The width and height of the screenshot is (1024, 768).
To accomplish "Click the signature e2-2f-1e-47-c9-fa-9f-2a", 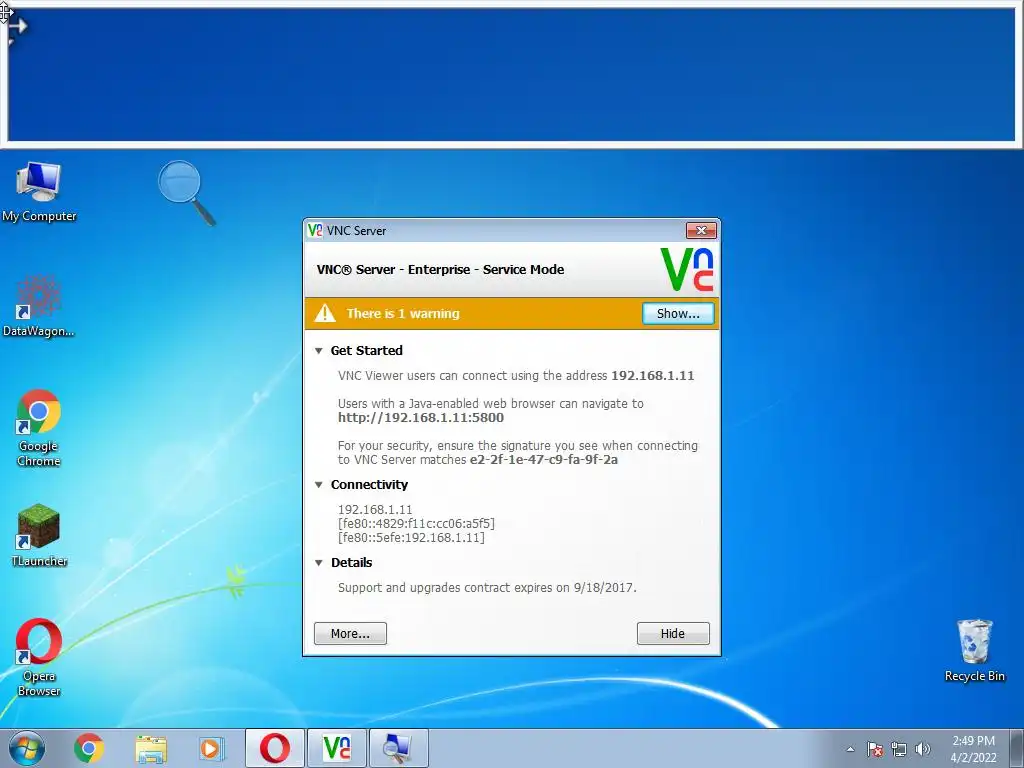I will coord(543,459).
